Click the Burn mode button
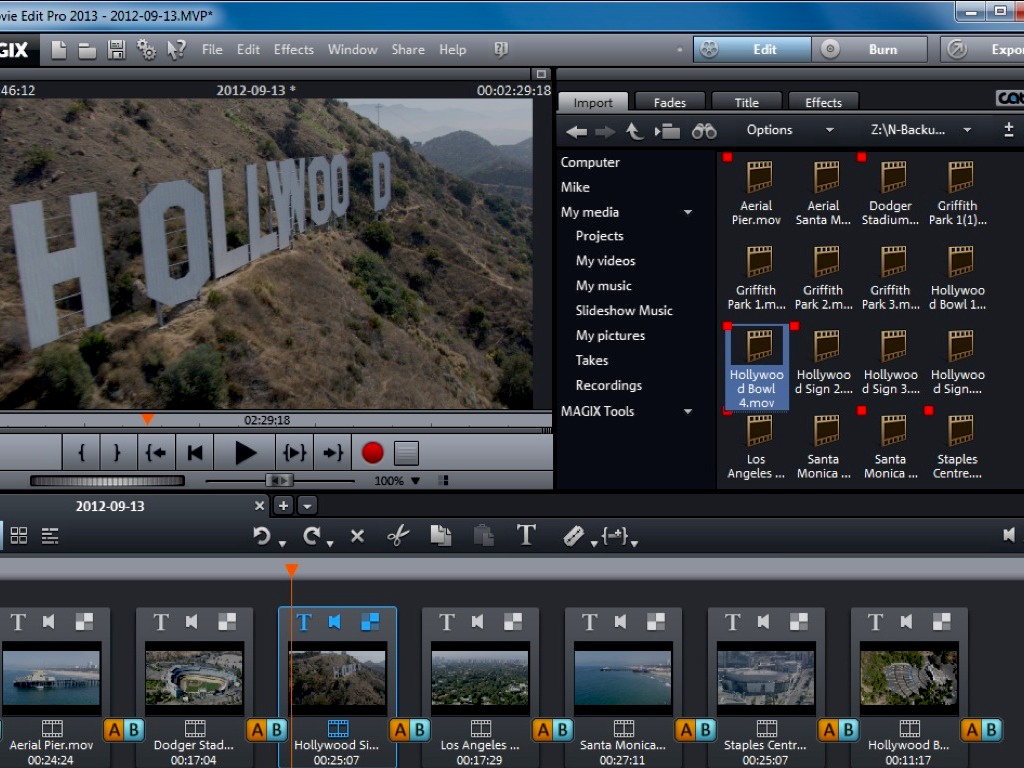The height and width of the screenshot is (768, 1024). [868, 49]
